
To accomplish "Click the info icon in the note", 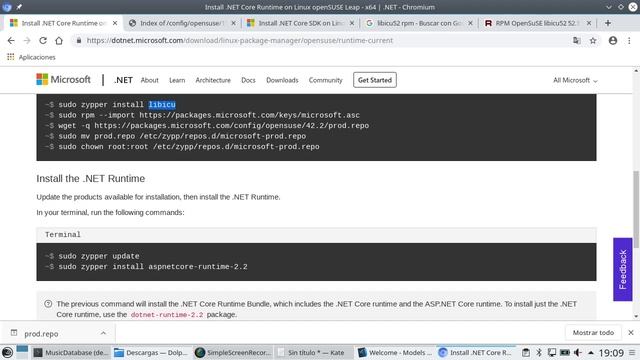I will point(48,304).
